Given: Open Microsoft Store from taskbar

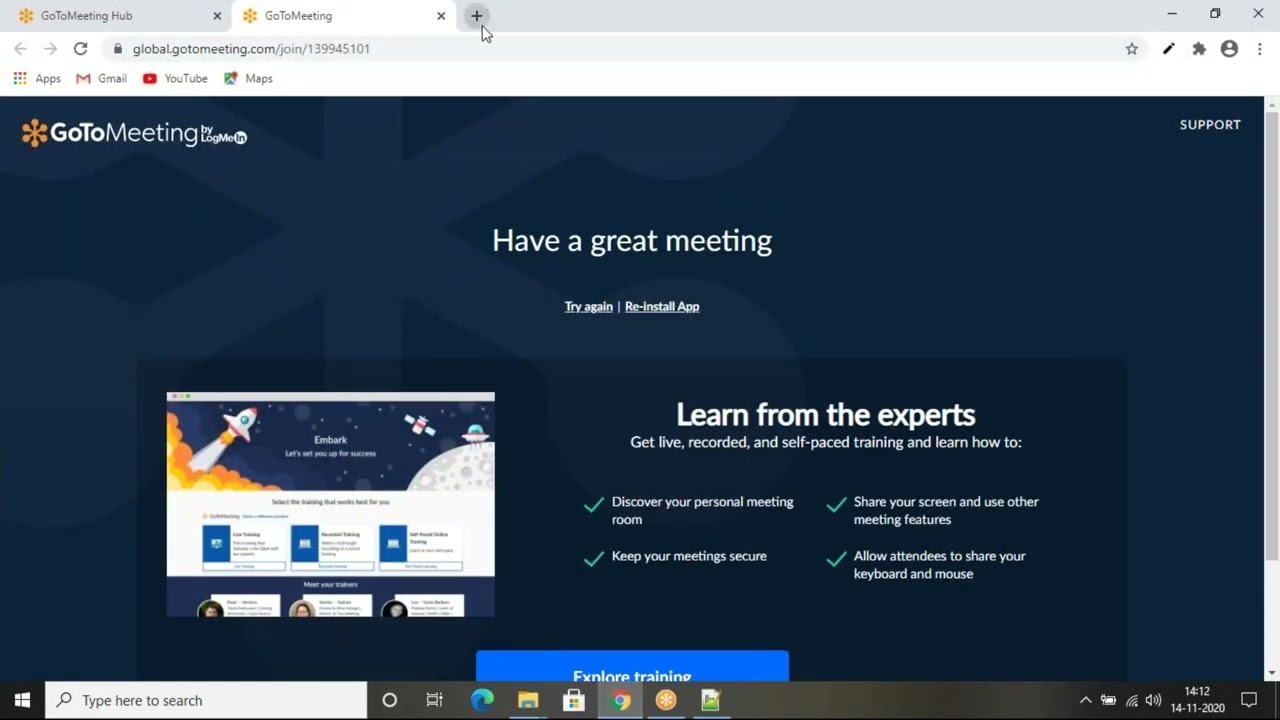Looking at the screenshot, I should pos(574,700).
